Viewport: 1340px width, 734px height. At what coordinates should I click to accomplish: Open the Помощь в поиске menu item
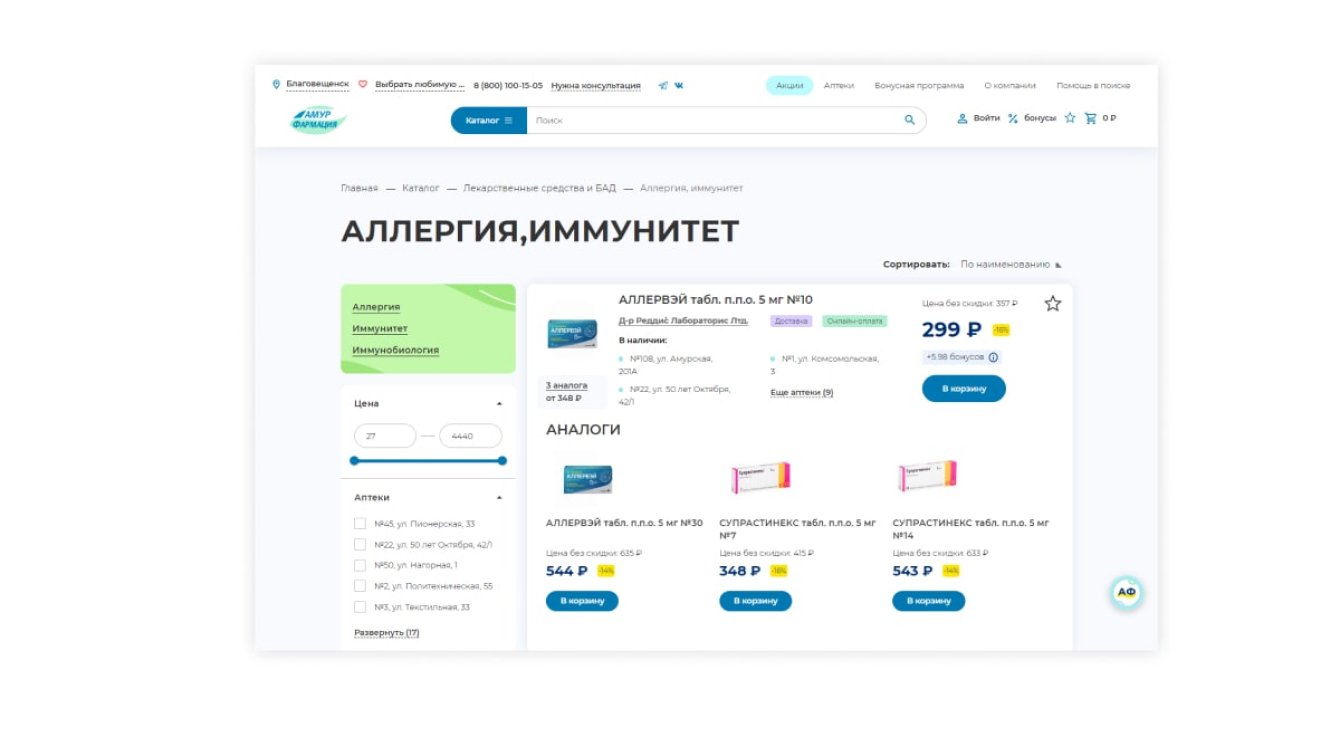pyautogui.click(x=1094, y=86)
